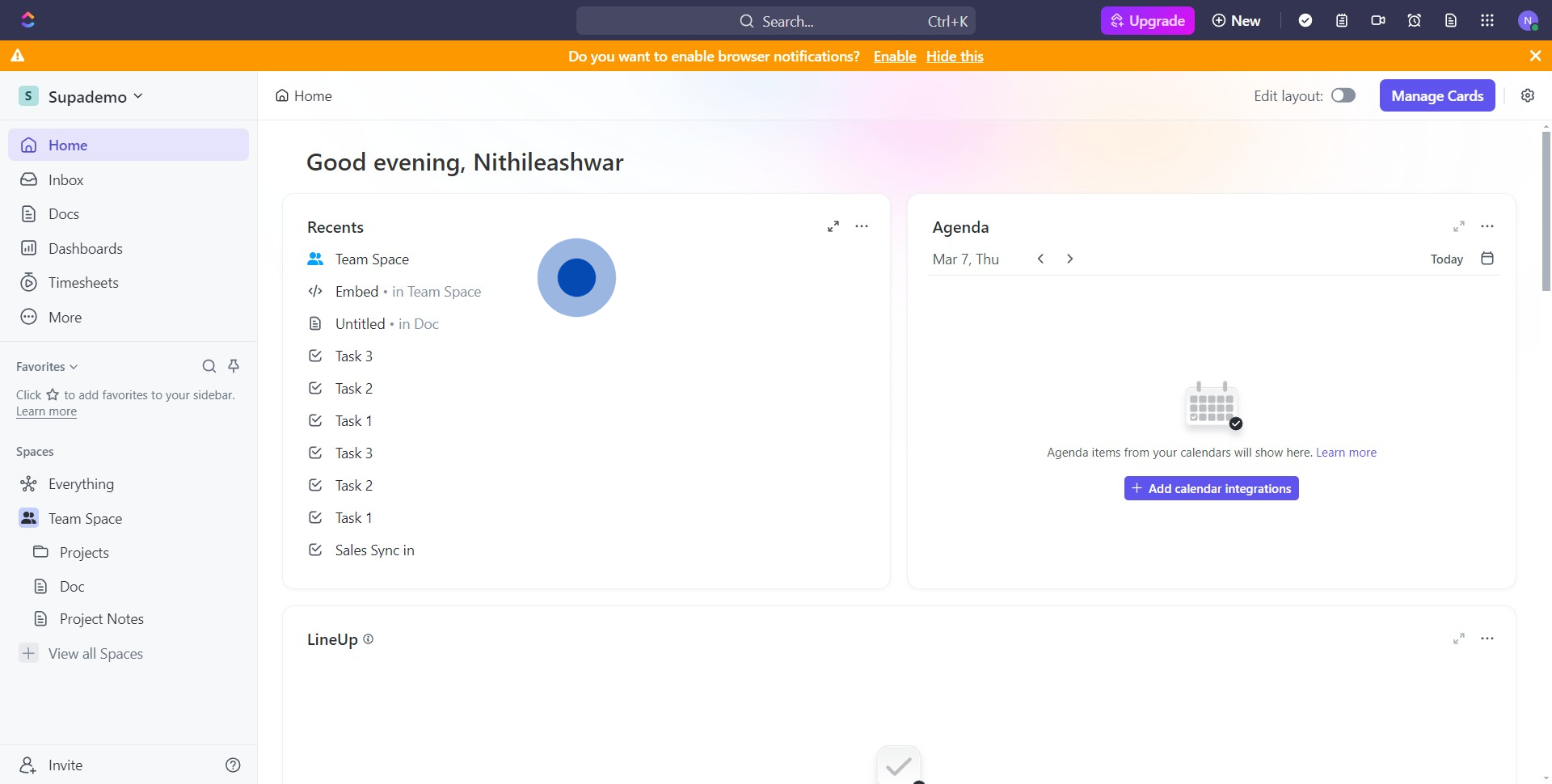Open Untitled in Doc recent item
Image resolution: width=1552 pixels, height=784 pixels.
coord(373,324)
